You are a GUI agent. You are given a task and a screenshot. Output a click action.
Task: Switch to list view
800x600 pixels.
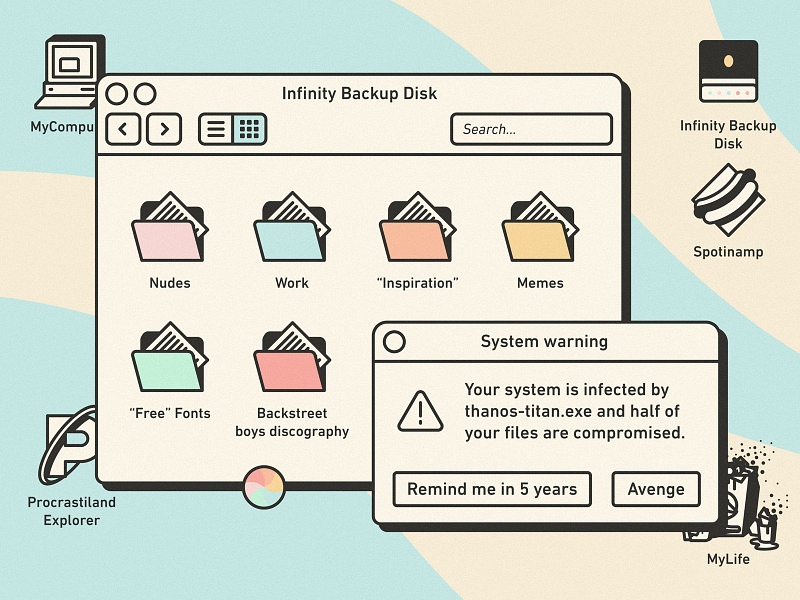tap(215, 129)
